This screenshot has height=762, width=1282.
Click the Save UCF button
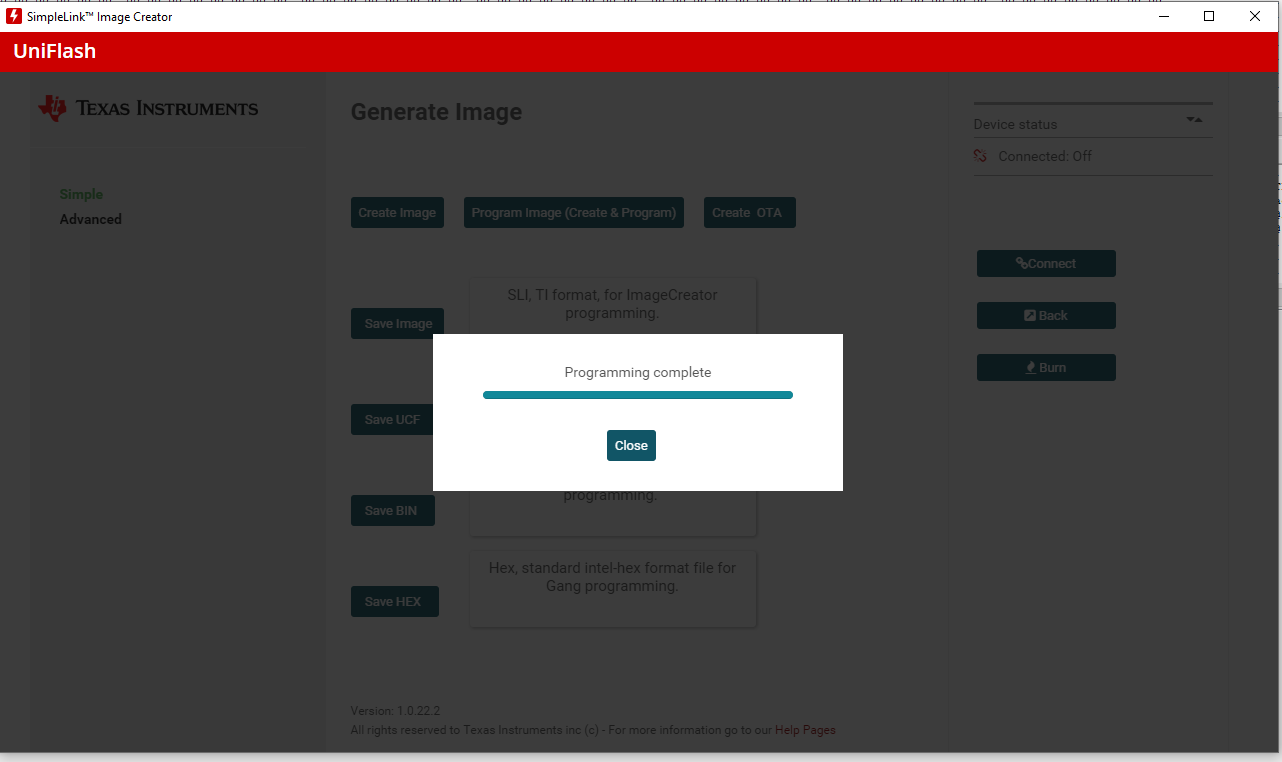(x=392, y=420)
